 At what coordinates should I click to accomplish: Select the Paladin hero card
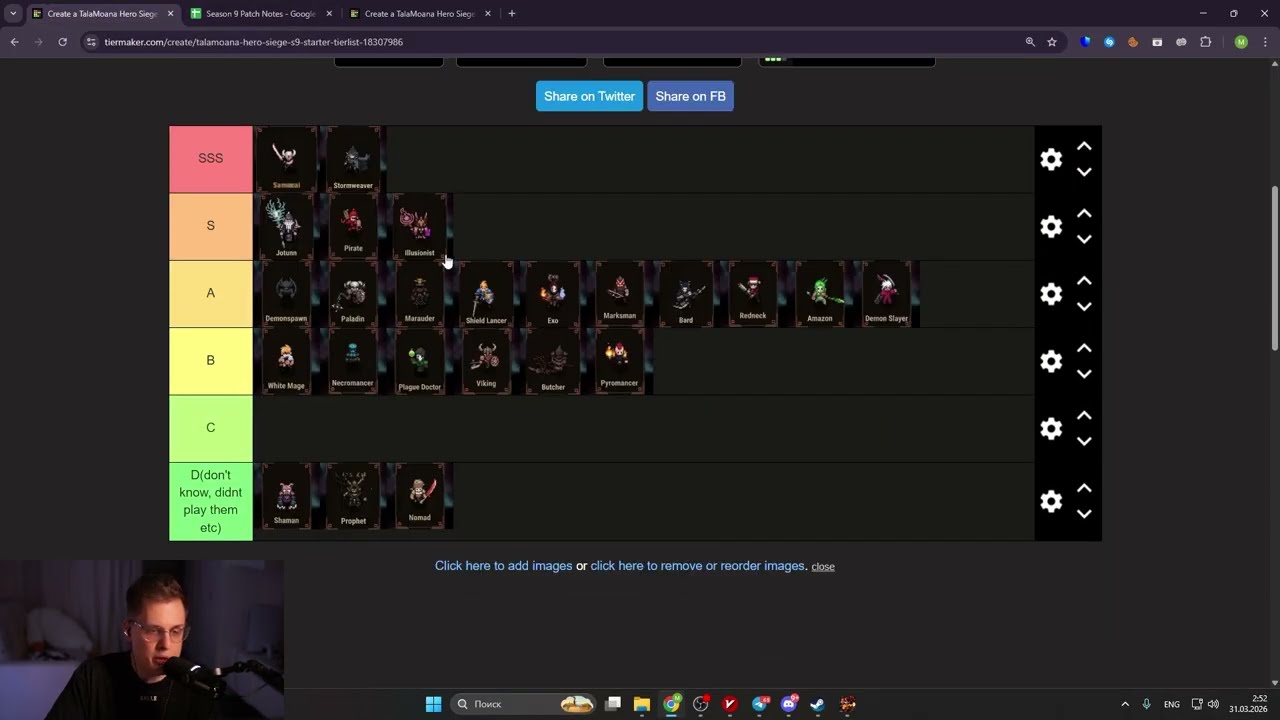(x=353, y=294)
